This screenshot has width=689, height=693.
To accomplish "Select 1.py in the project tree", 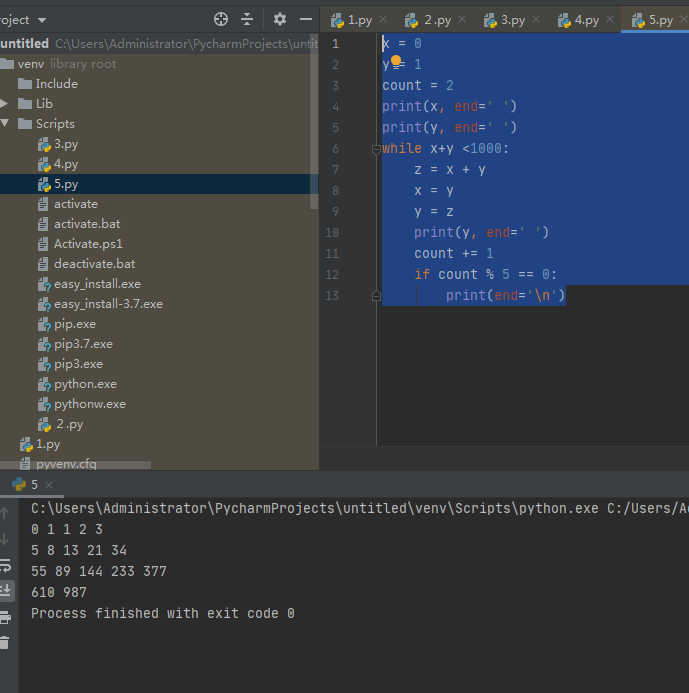I will (48, 444).
